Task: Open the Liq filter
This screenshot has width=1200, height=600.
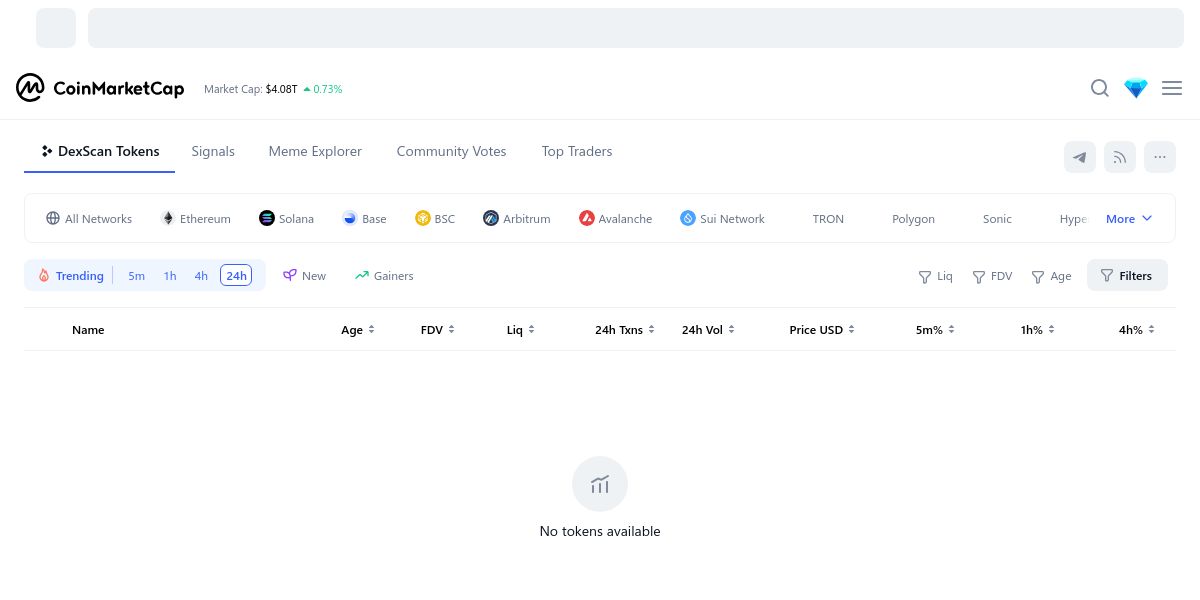Action: (936, 276)
